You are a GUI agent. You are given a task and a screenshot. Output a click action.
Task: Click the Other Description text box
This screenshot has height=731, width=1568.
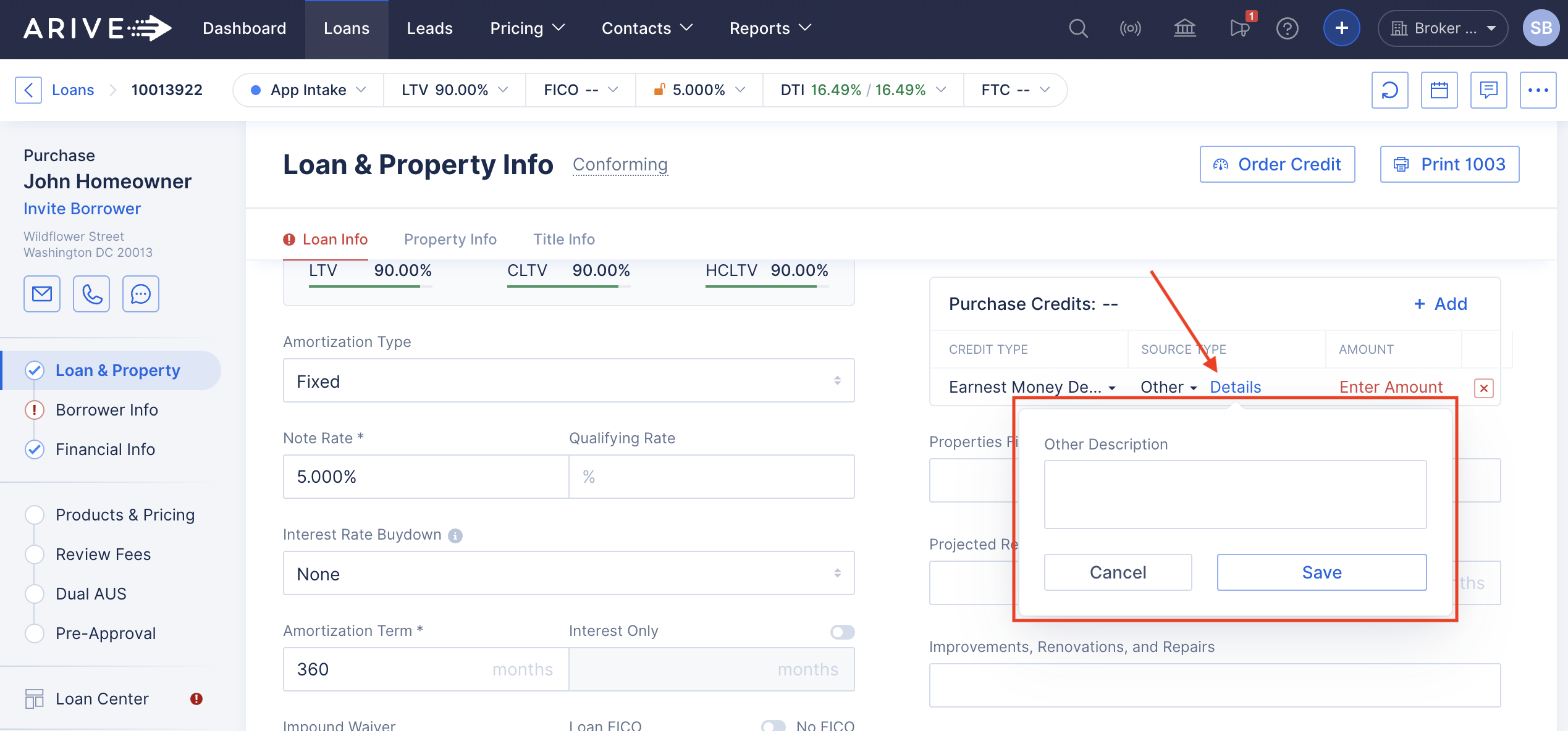tap(1234, 494)
